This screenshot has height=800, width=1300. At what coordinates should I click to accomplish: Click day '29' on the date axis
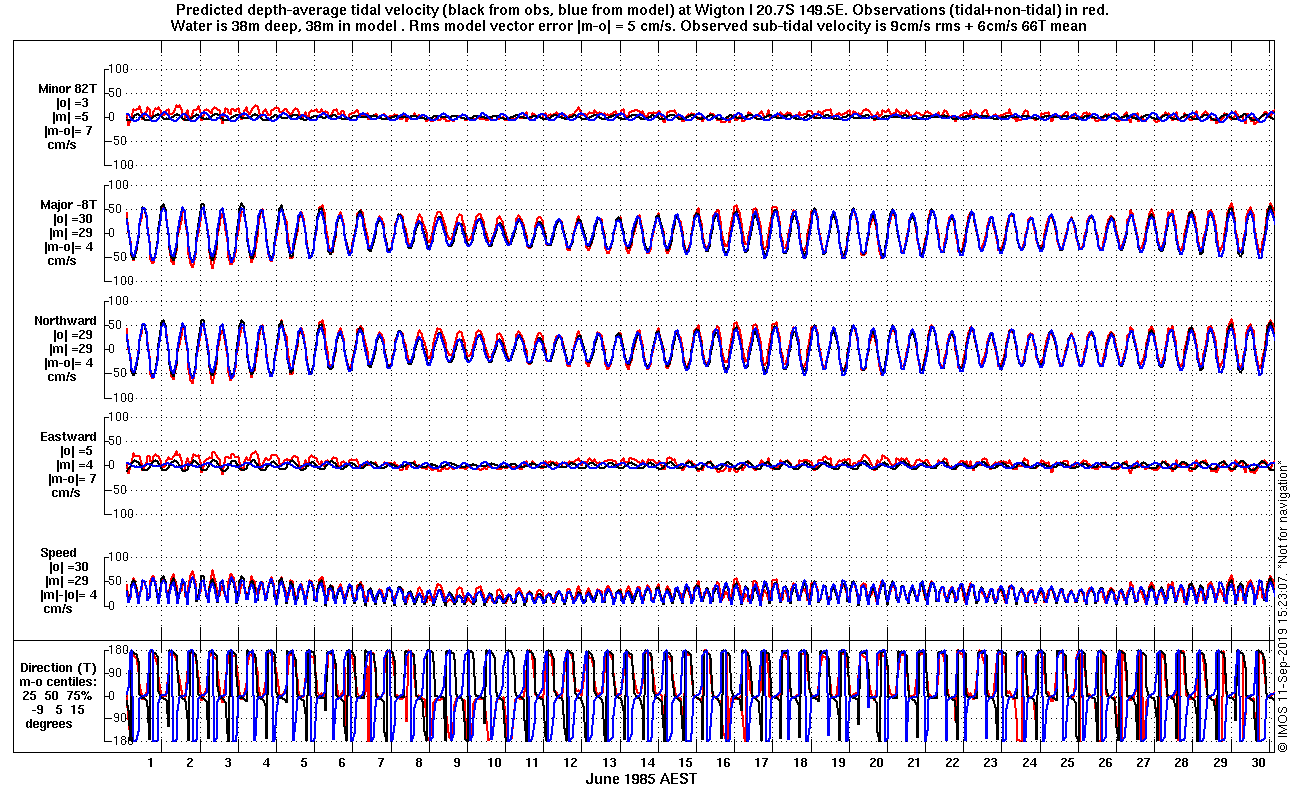tap(1220, 763)
